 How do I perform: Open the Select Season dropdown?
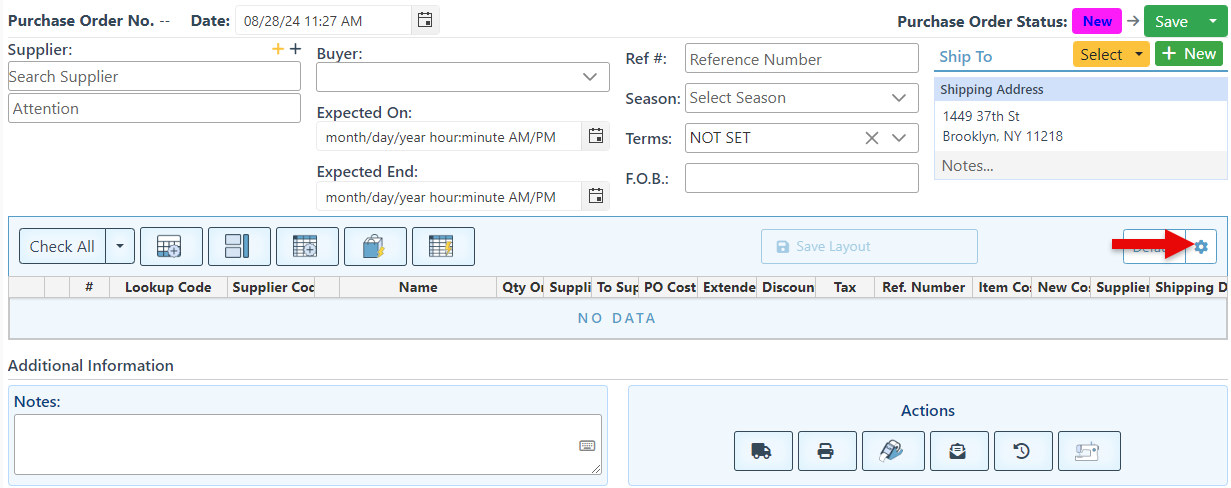tap(897, 98)
